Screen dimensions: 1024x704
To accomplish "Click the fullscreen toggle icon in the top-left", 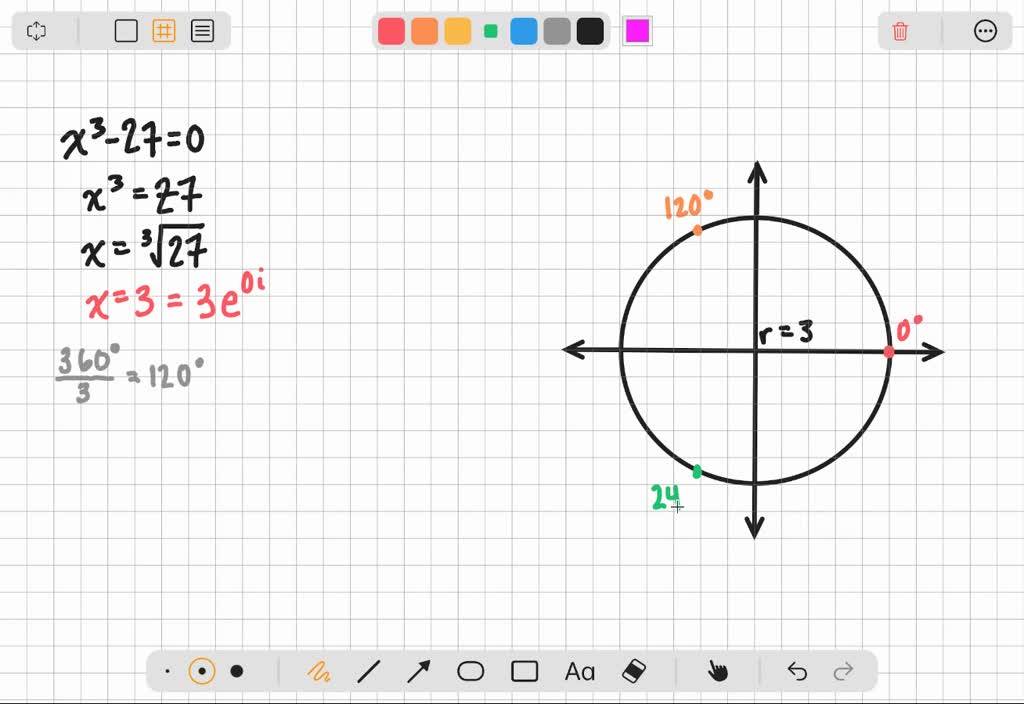I will 36,31.
